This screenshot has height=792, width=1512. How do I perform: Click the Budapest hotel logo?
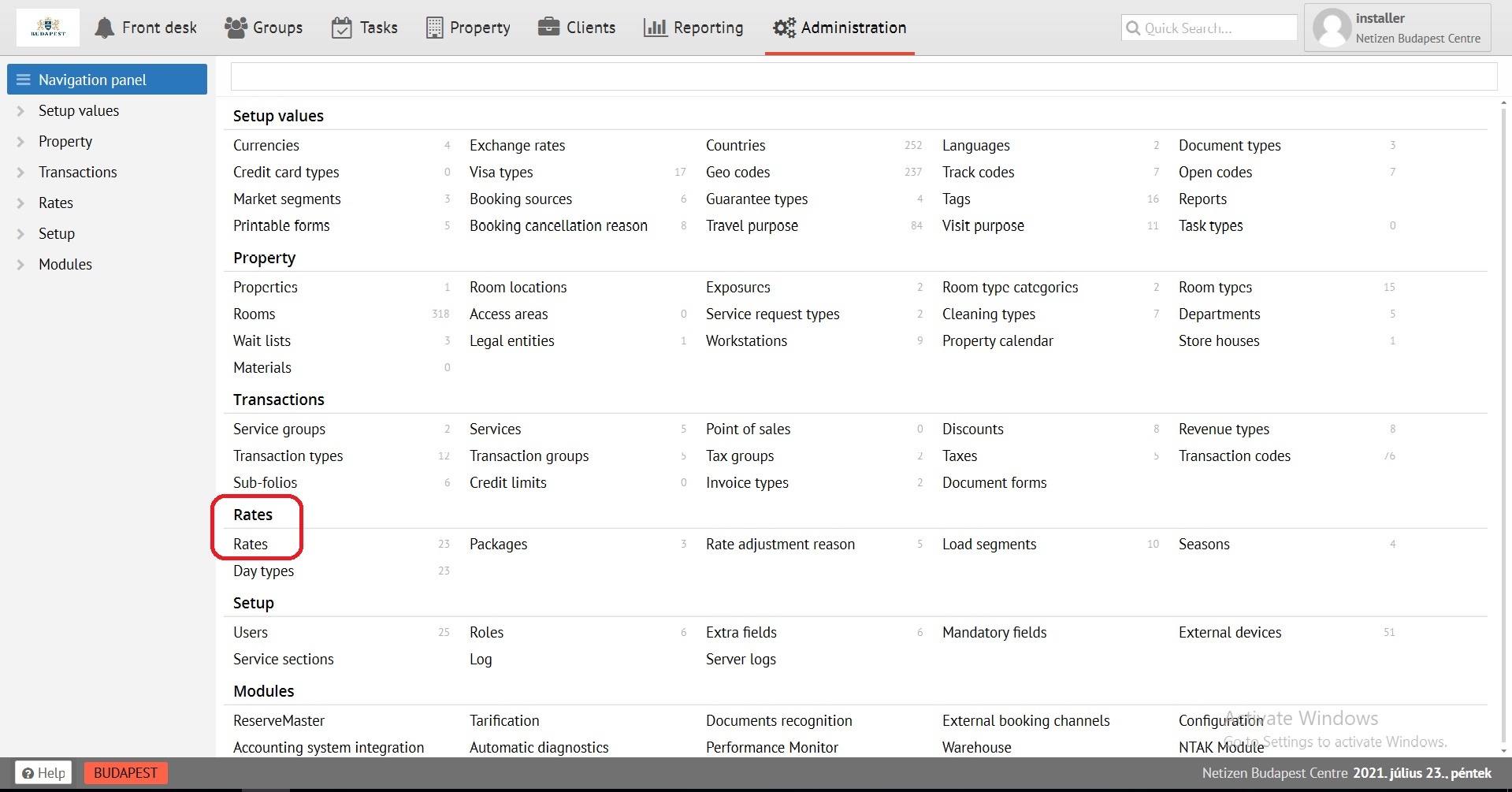coord(48,28)
